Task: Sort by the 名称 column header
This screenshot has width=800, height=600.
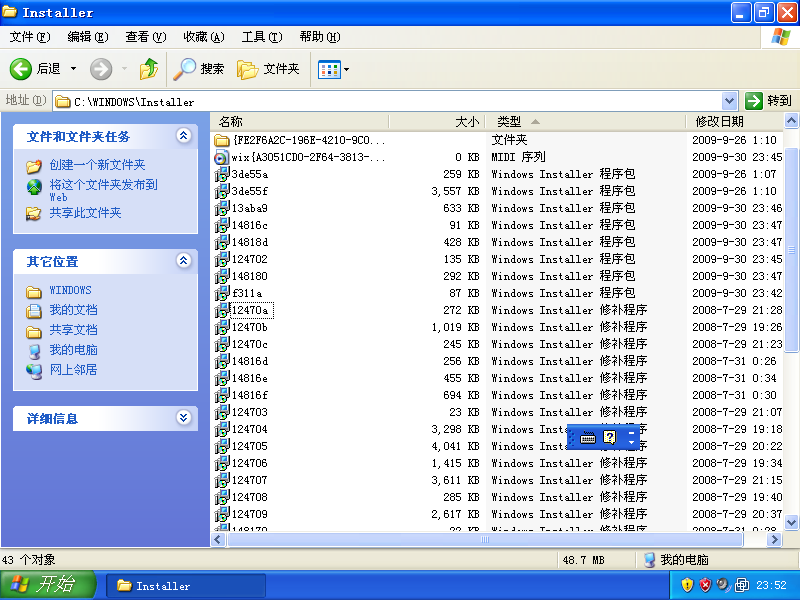Action: (x=299, y=121)
